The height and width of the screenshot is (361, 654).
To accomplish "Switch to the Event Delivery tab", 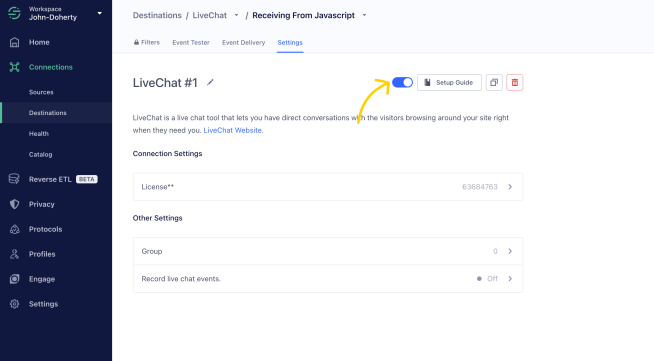I will 243,43.
